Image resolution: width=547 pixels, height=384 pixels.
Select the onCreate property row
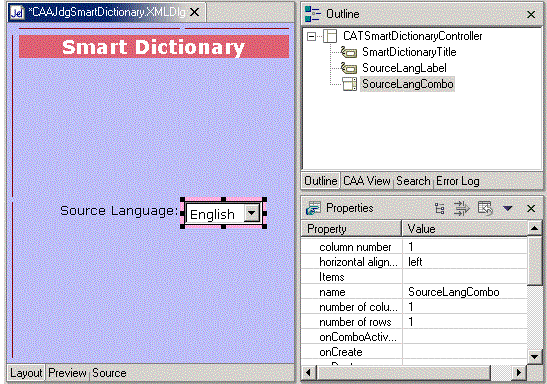[414, 352]
